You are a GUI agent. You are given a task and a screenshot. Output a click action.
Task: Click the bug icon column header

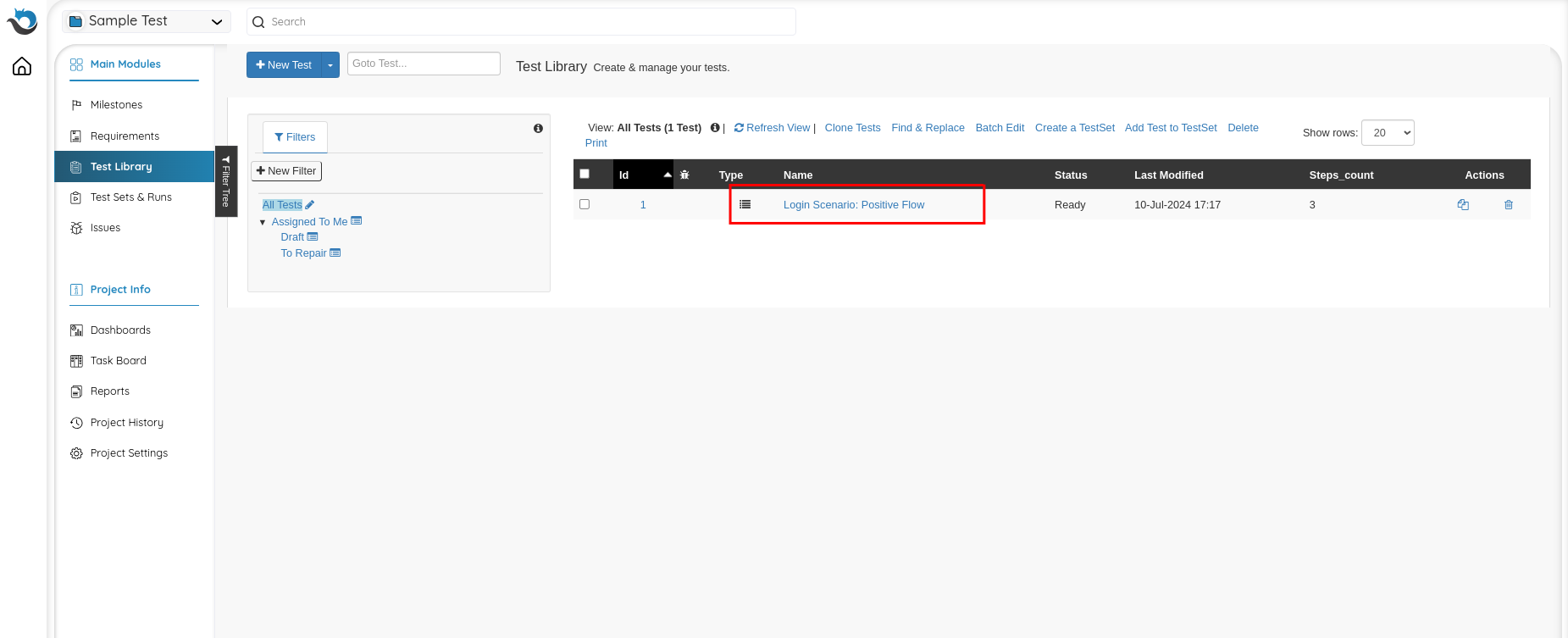pyautogui.click(x=684, y=175)
